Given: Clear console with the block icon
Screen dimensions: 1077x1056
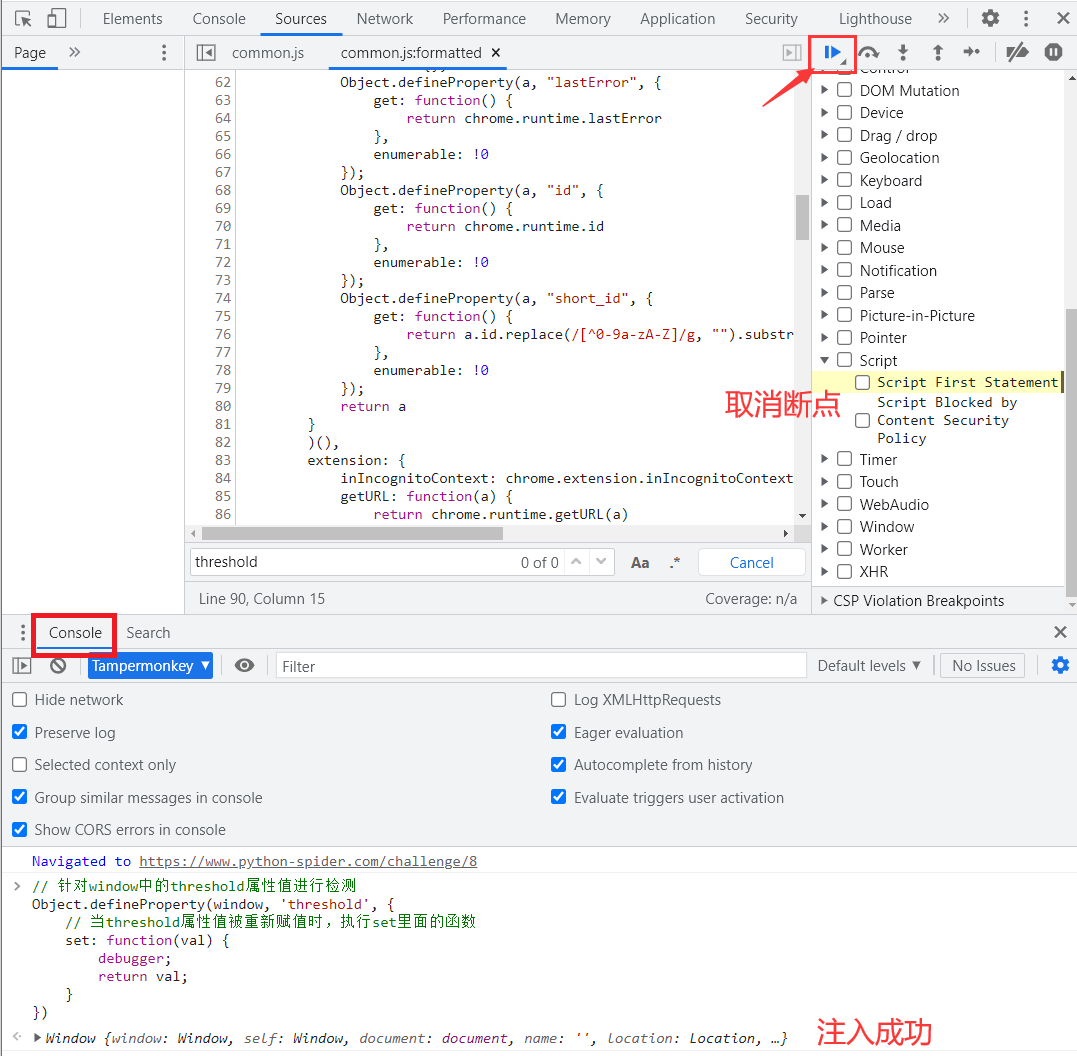Looking at the screenshot, I should pyautogui.click(x=58, y=666).
